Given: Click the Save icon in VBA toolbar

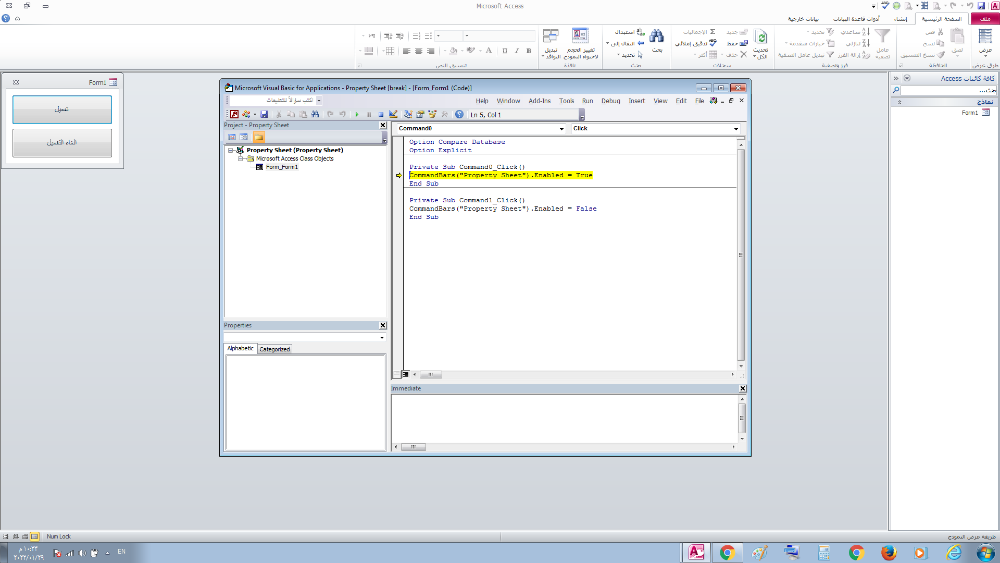Looking at the screenshot, I should (x=264, y=115).
